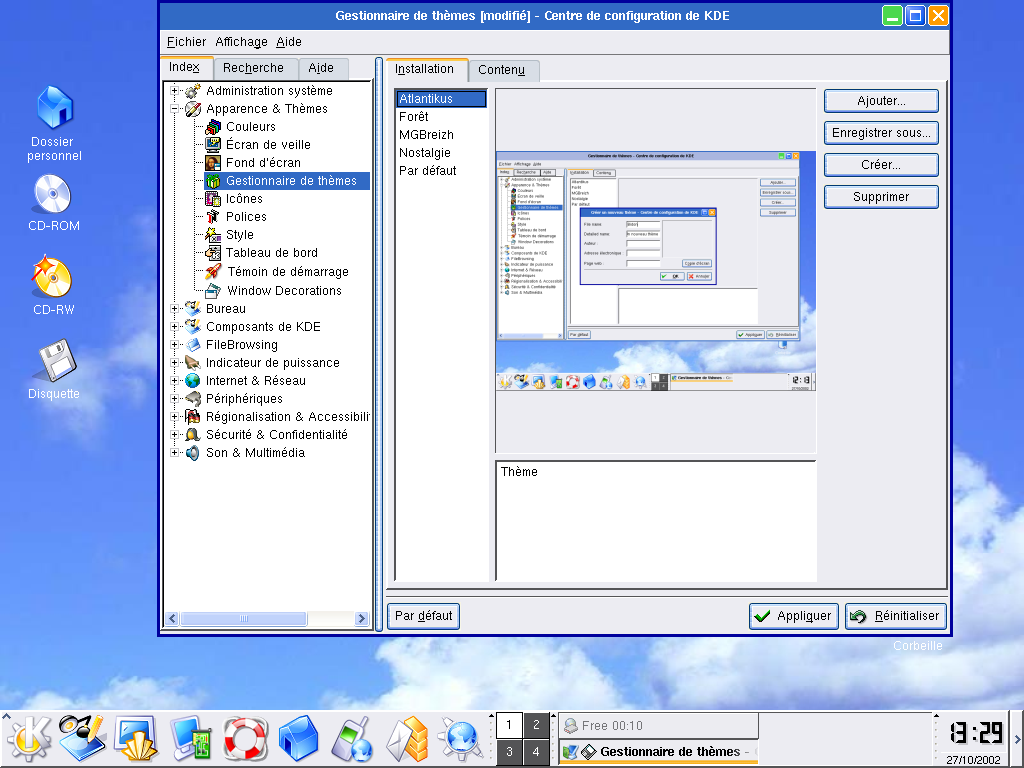Viewport: 1024px width, 768px height.
Task: Open the Affichage menu
Action: pyautogui.click(x=241, y=42)
